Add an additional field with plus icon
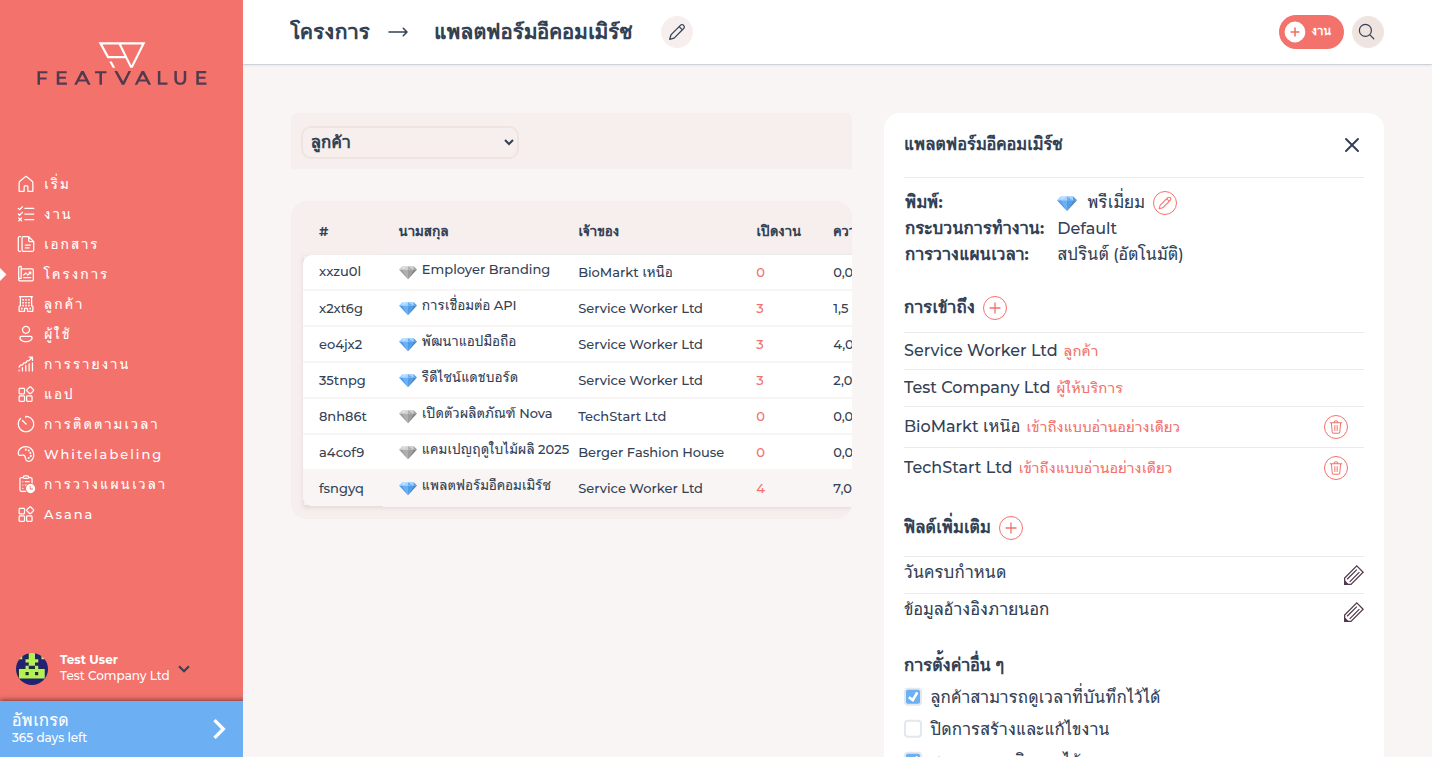The width and height of the screenshot is (1432, 757). click(x=1011, y=527)
